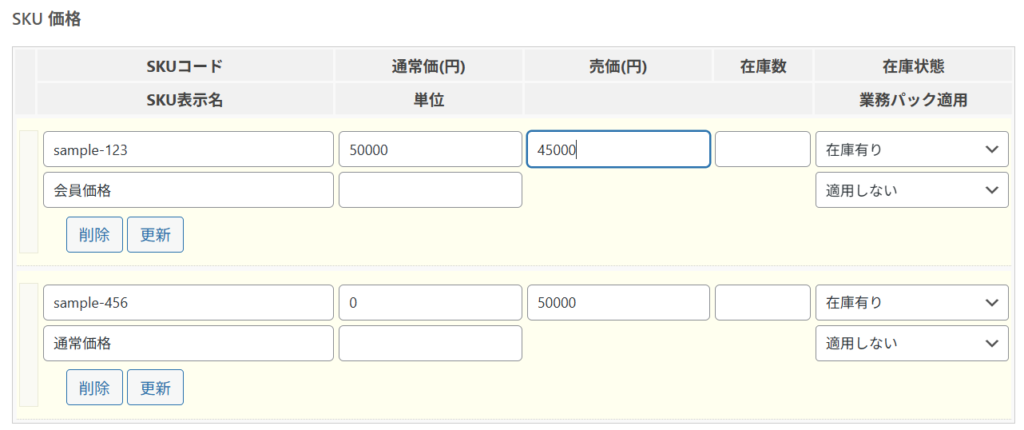Focus the empty unit field under sample-123

pos(430,190)
